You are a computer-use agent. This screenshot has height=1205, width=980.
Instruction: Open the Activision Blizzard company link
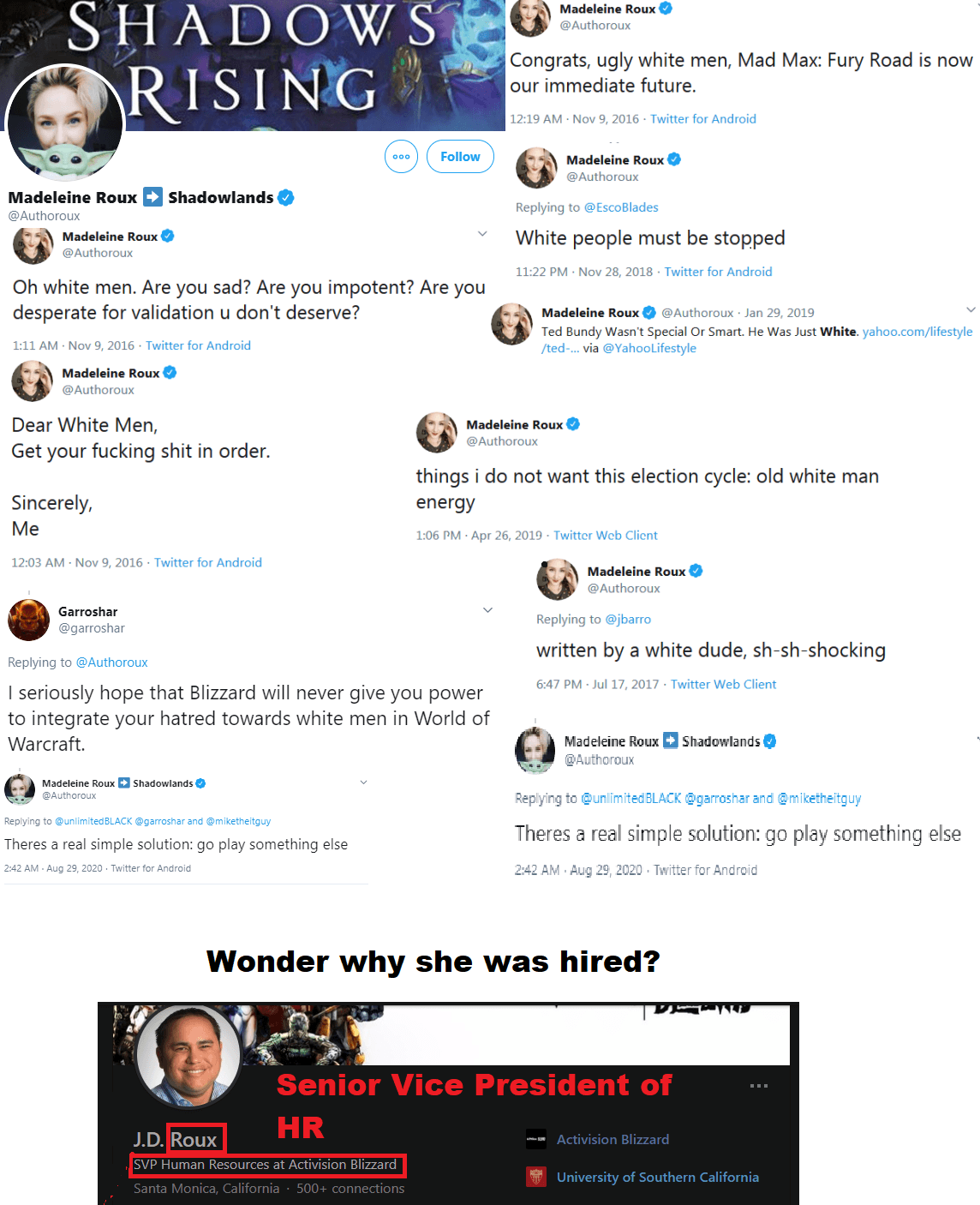pyautogui.click(x=613, y=1139)
